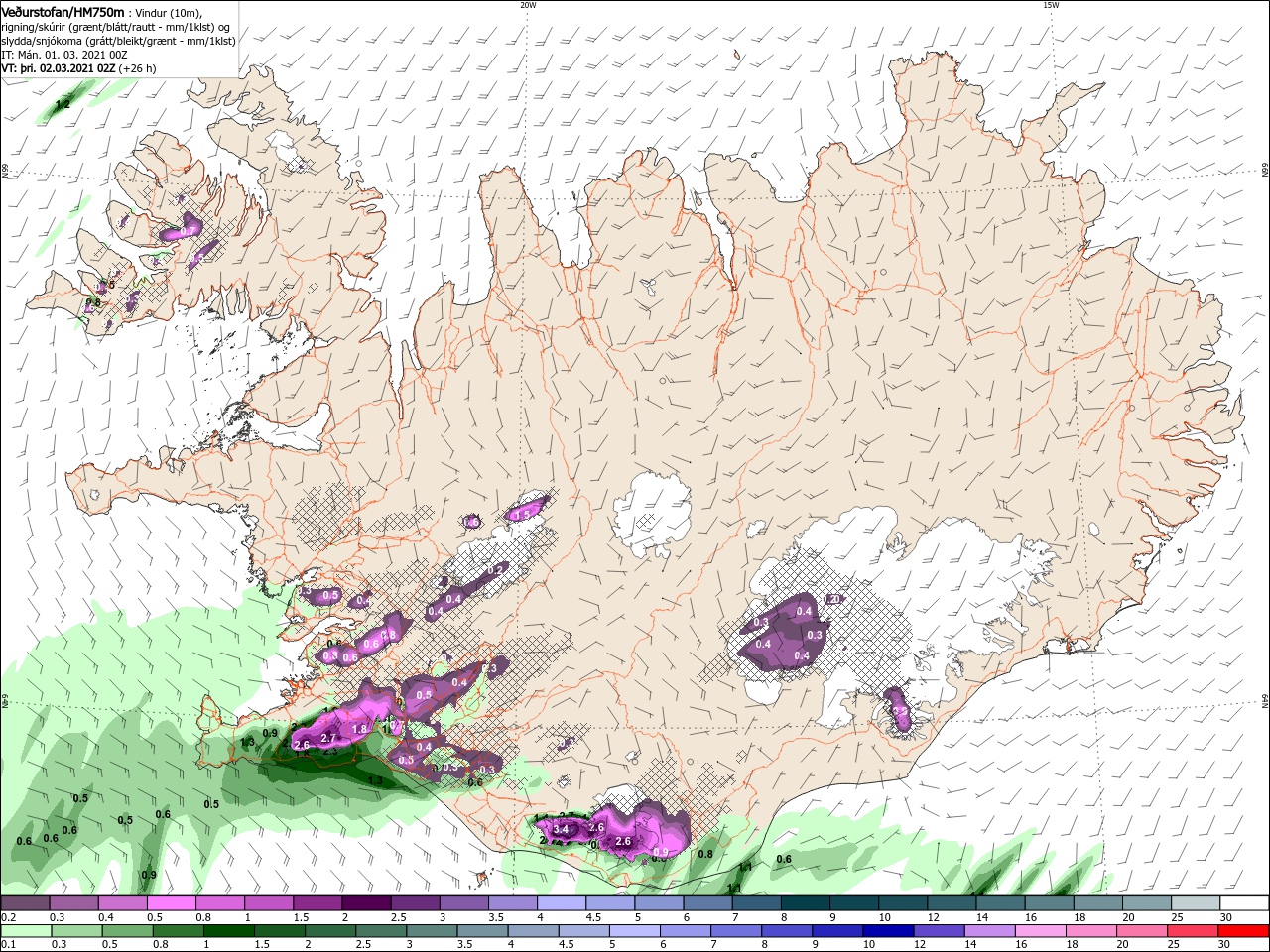Viewport: 1270px width, 952px height.
Task: Click the pink swatch after 18, bottom legend row
Action: pos(1092,931)
